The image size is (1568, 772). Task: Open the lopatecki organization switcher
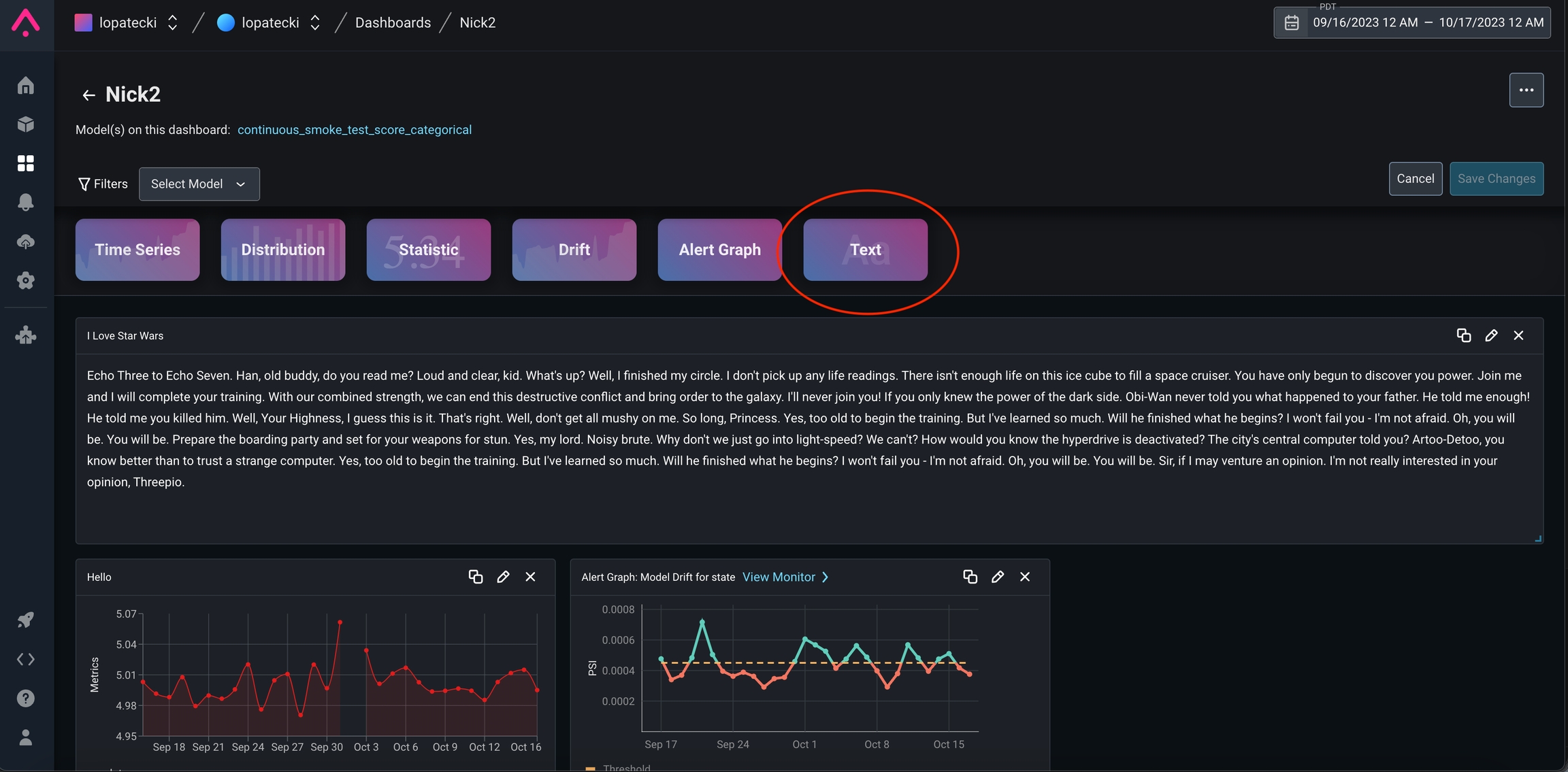point(127,22)
